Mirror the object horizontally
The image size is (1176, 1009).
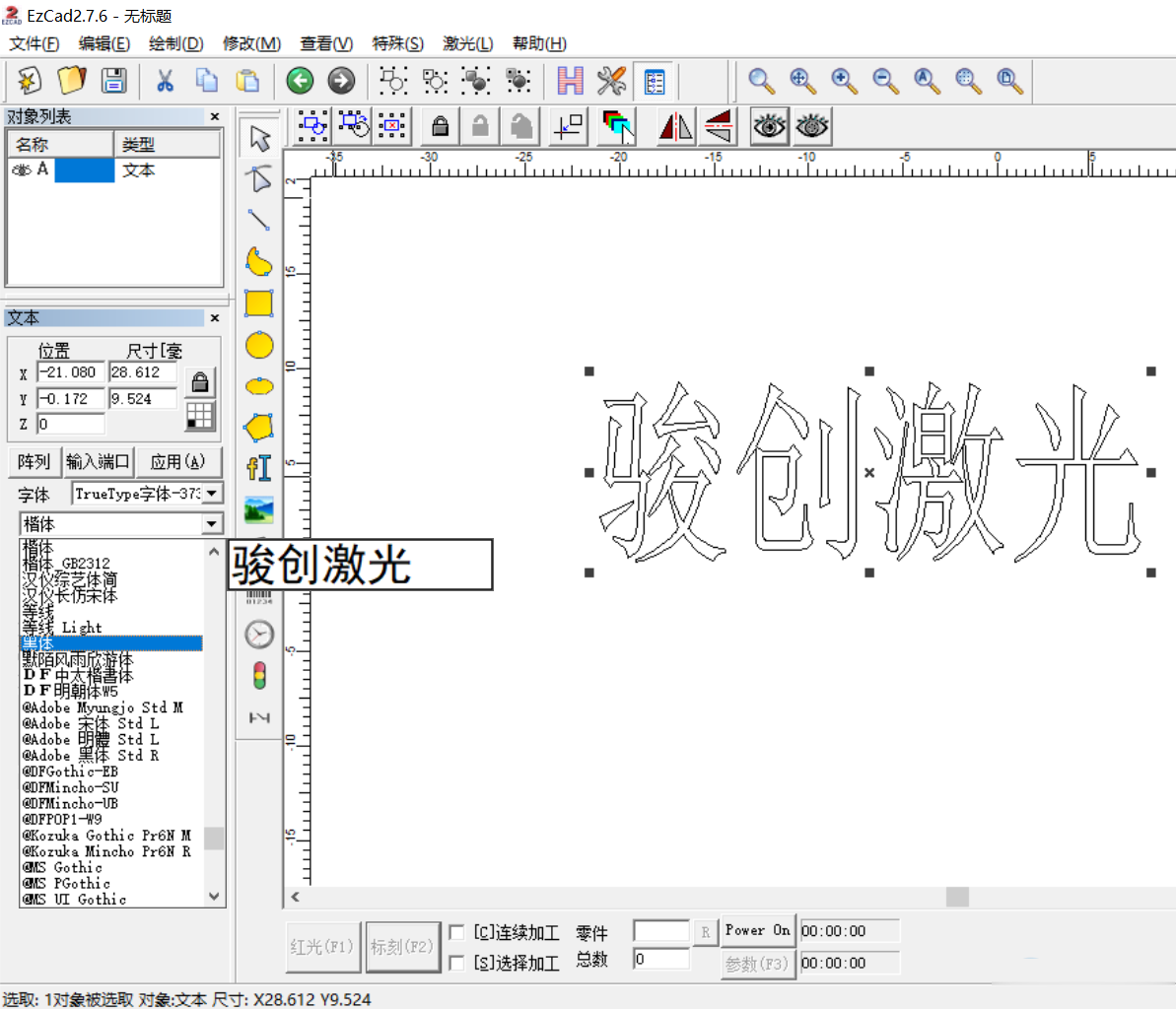(x=676, y=126)
